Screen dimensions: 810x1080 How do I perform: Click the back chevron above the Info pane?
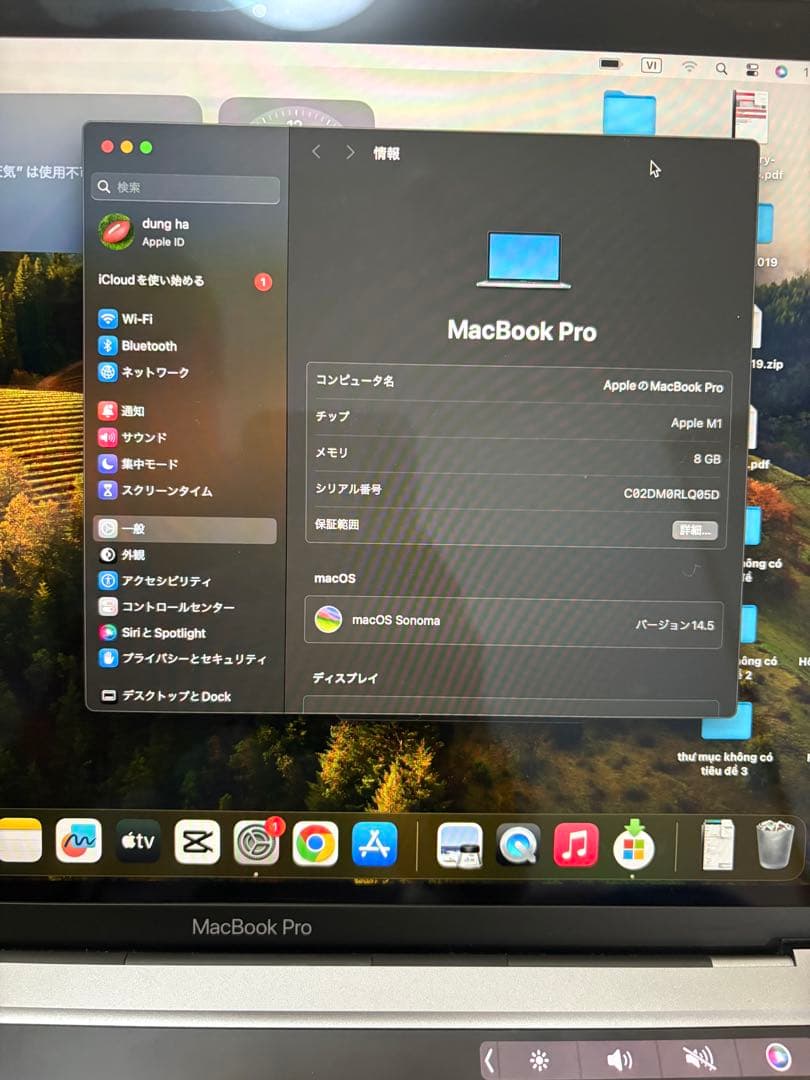pyautogui.click(x=317, y=151)
